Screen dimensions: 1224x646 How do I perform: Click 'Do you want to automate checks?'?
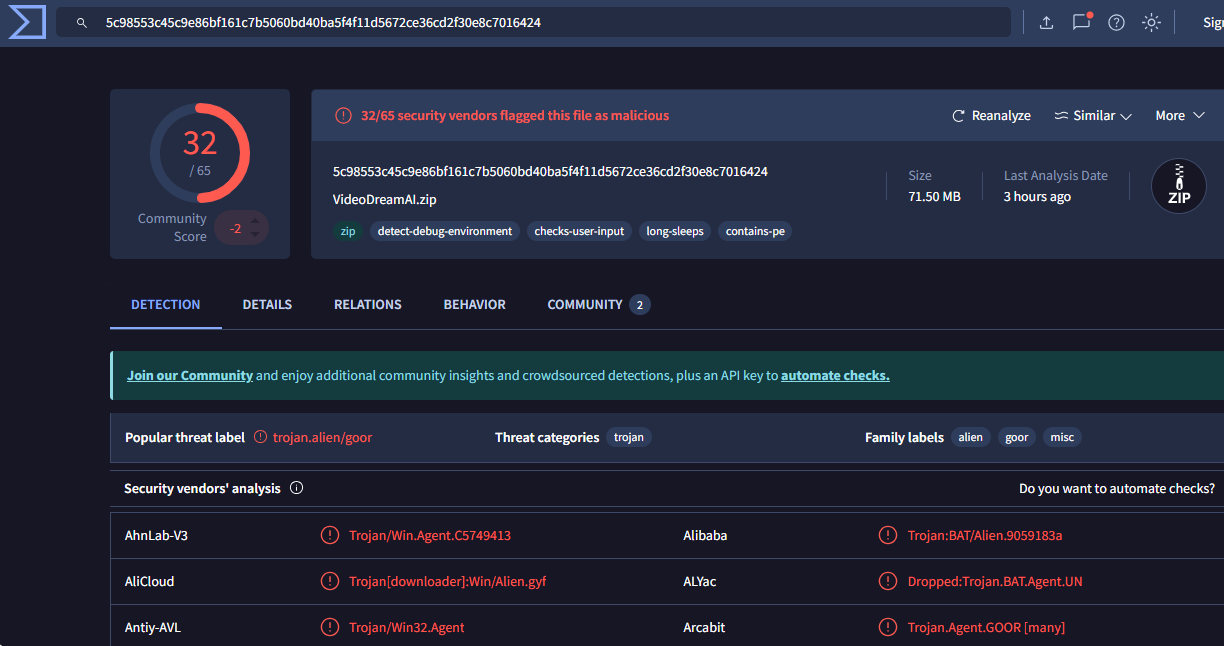point(1117,489)
